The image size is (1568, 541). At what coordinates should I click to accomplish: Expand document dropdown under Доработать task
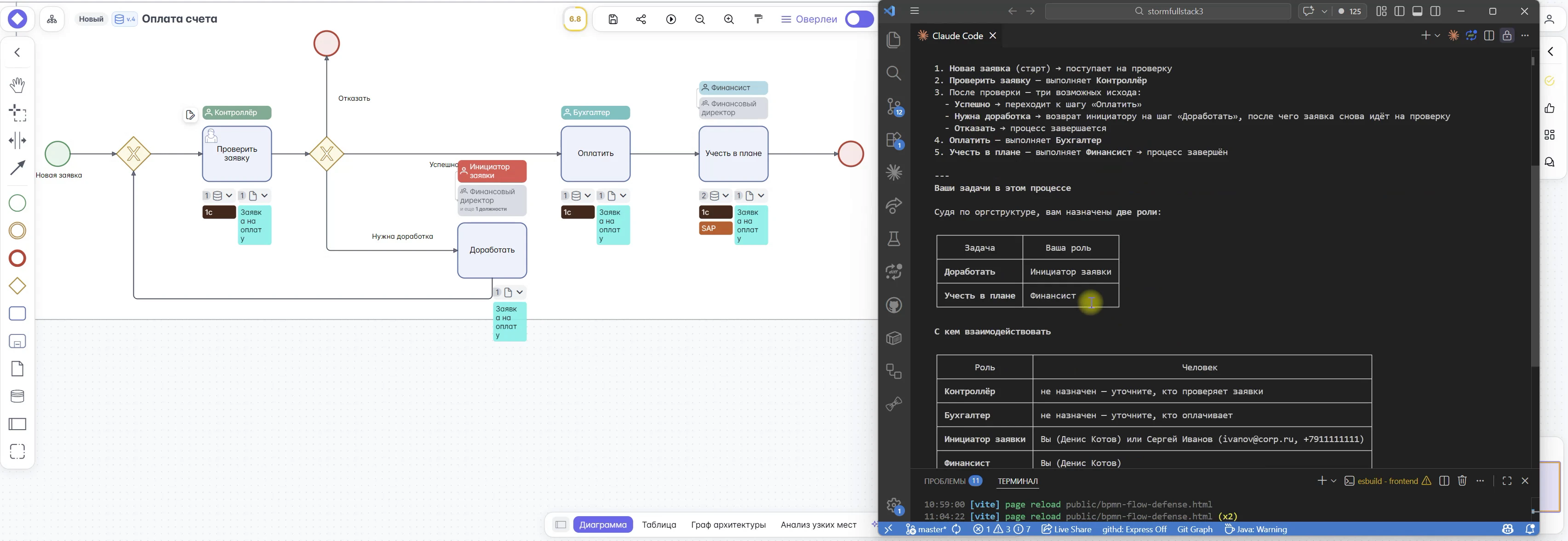[x=520, y=292]
